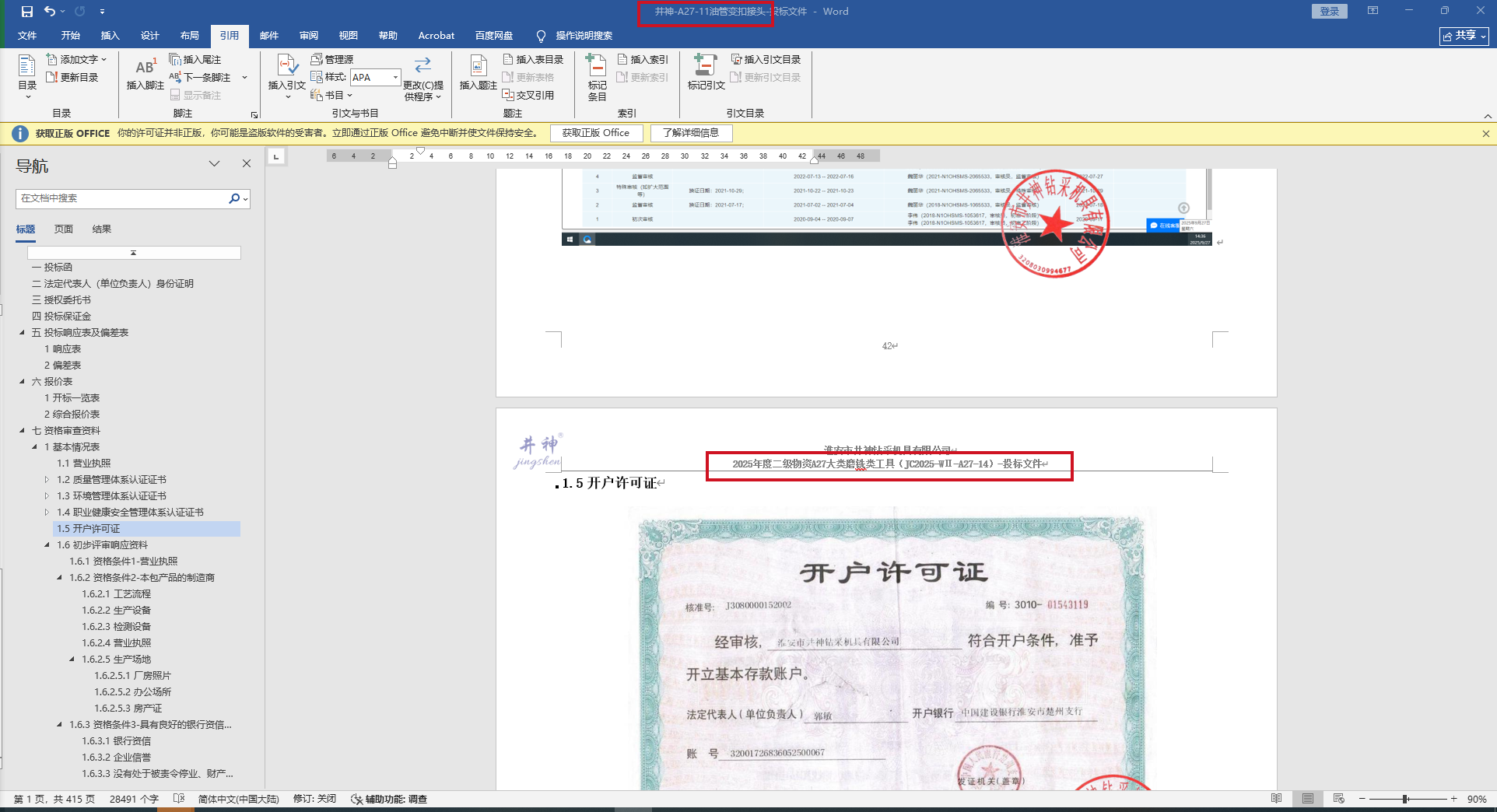
Task: Toggle track changes via 修订: 关闭
Action: point(314,799)
